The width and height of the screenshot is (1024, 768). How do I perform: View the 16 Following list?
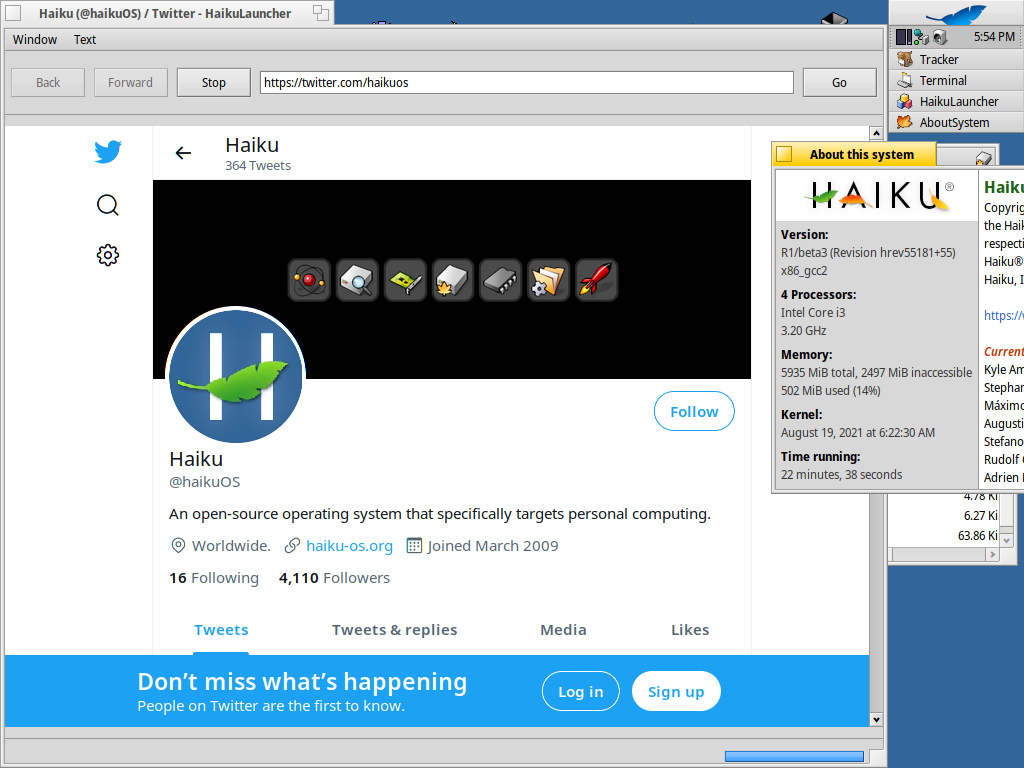214,578
